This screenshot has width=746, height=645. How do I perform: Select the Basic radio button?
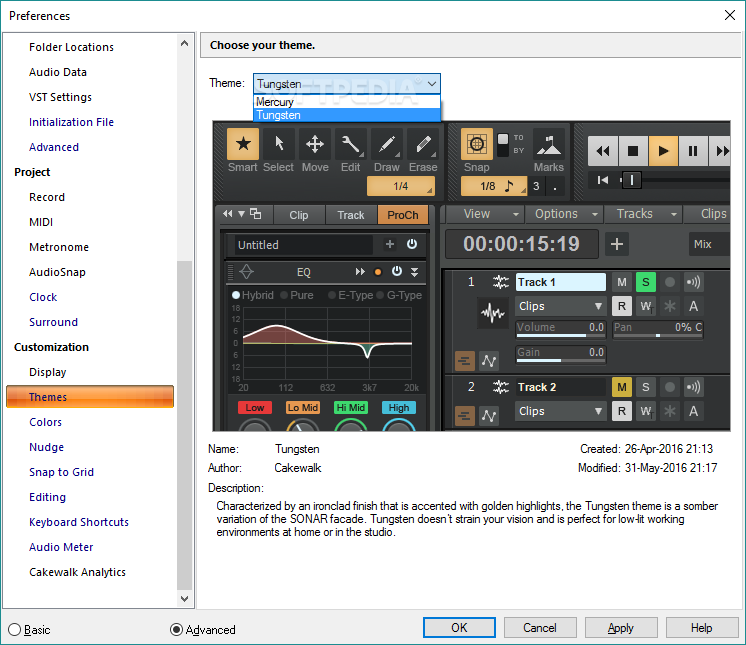pos(15,630)
